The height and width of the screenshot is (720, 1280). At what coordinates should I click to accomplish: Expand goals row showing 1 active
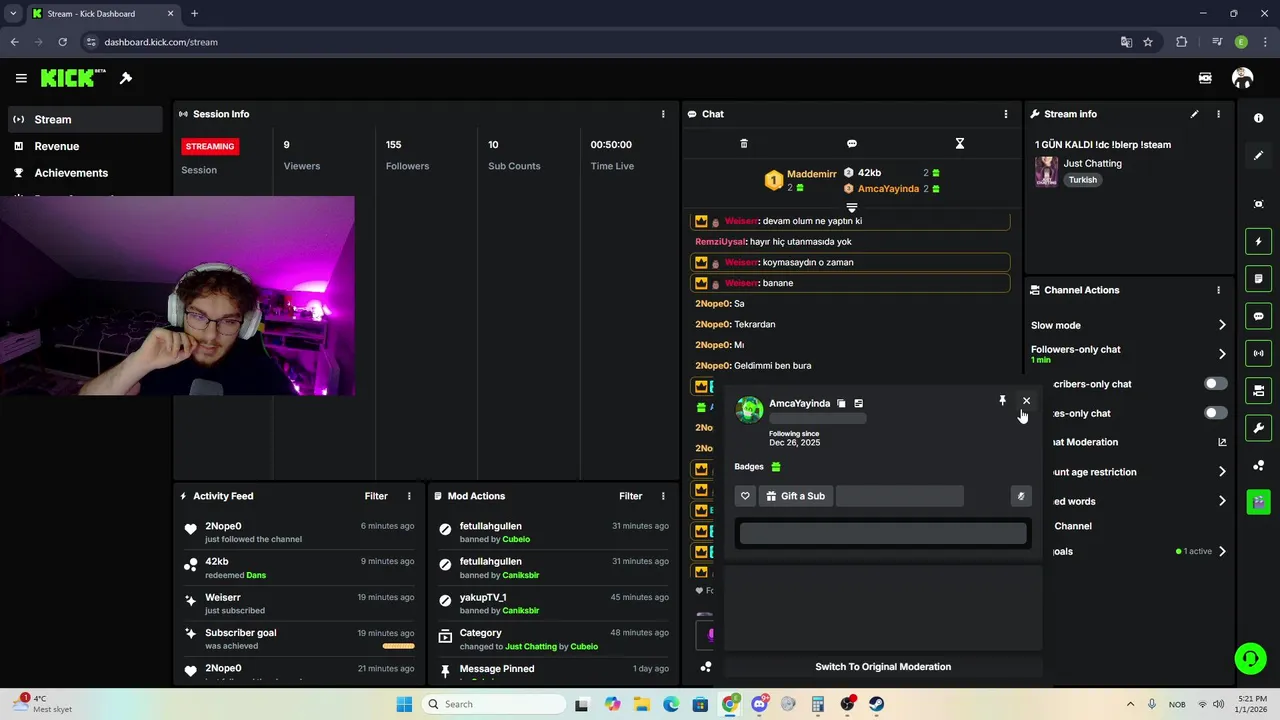pos(1222,551)
